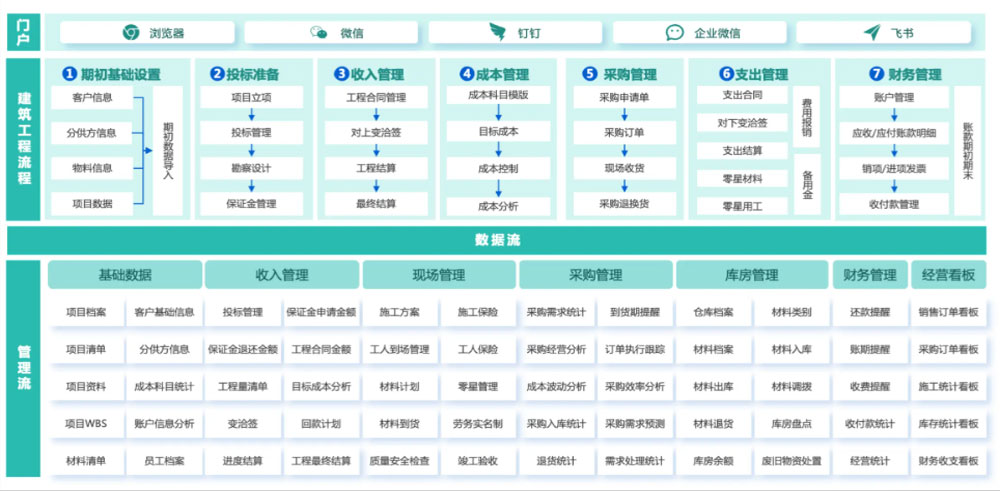1000x491 pixels.
Task: Switch to the 经营看板 tab
Action: [x=948, y=275]
